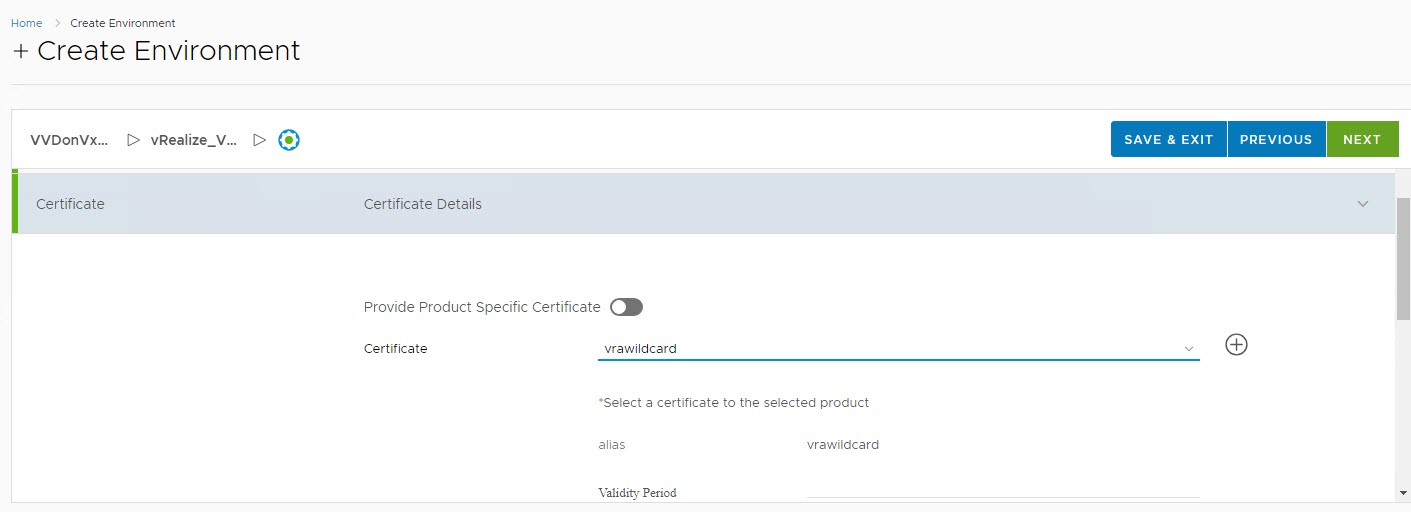Click the Certificate section label
Image resolution: width=1411 pixels, height=512 pixels.
[x=70, y=204]
